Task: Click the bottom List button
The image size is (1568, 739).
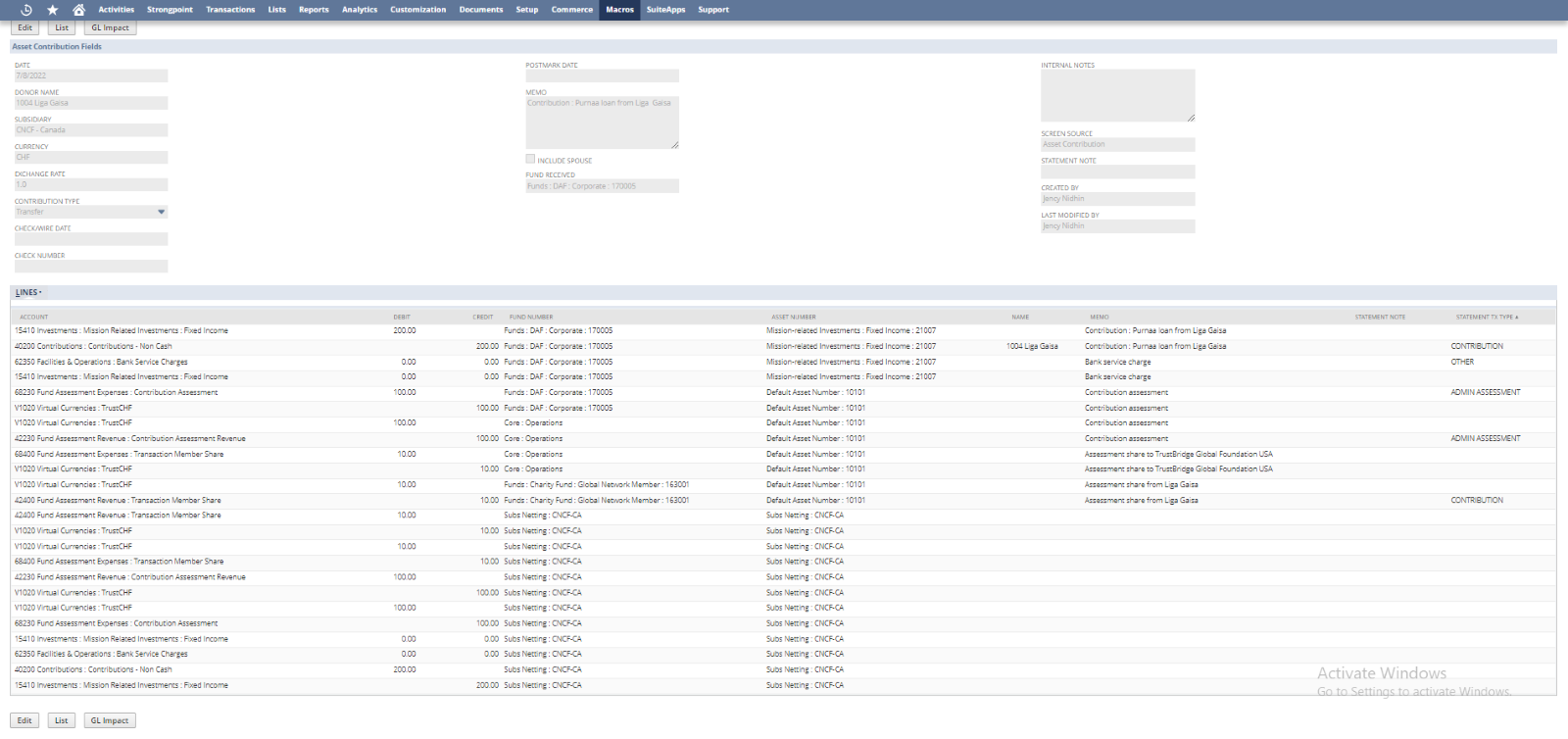Action: coord(61,720)
